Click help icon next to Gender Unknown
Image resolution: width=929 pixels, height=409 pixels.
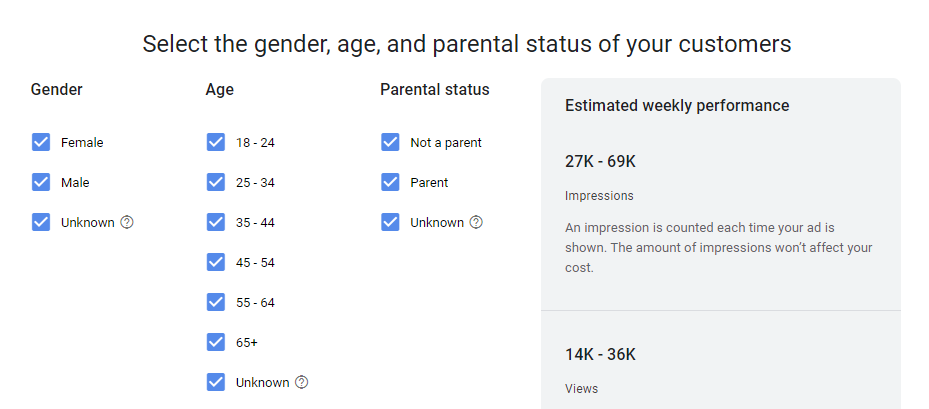coord(127,222)
